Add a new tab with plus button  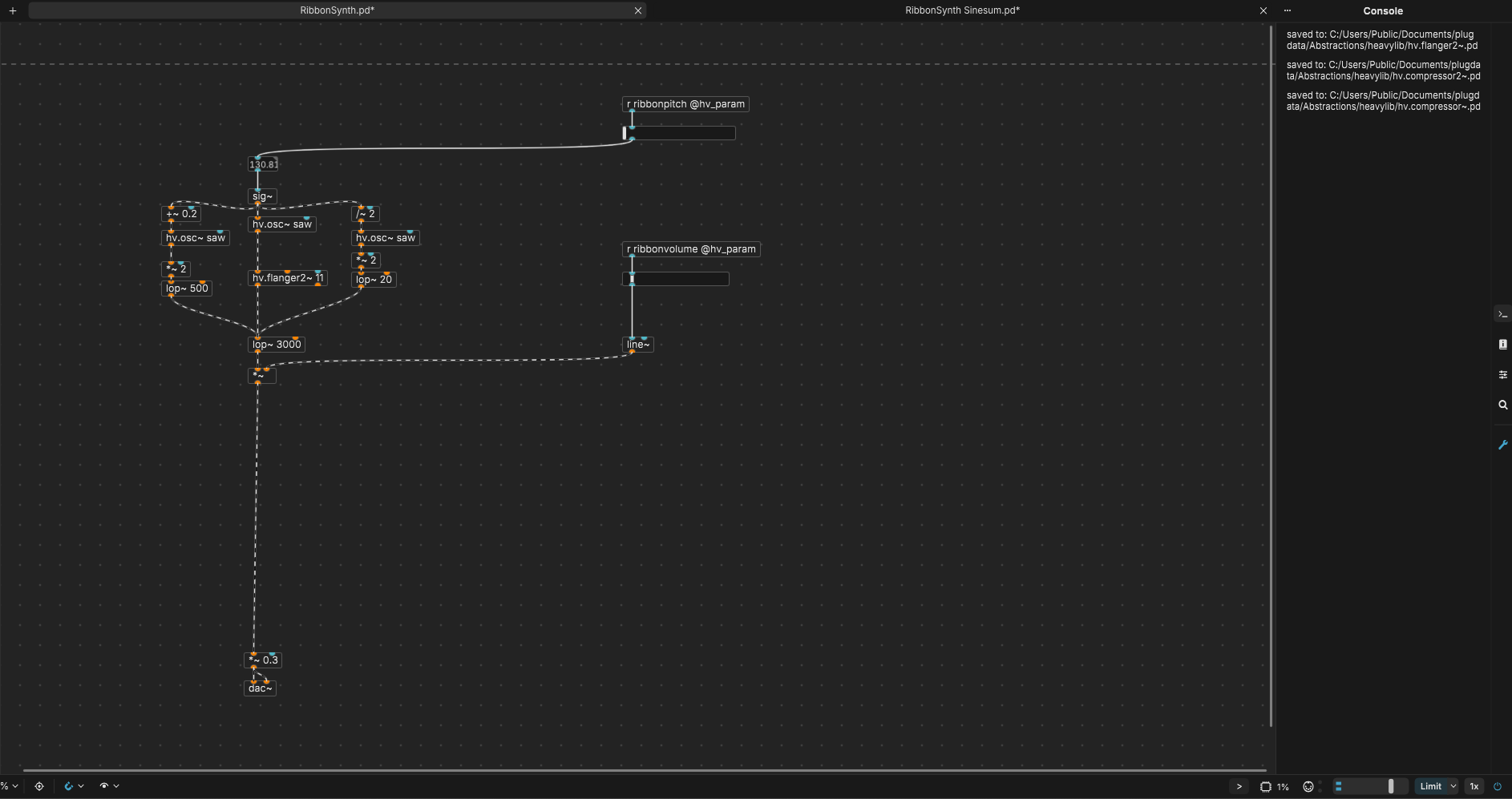pyautogui.click(x=13, y=10)
